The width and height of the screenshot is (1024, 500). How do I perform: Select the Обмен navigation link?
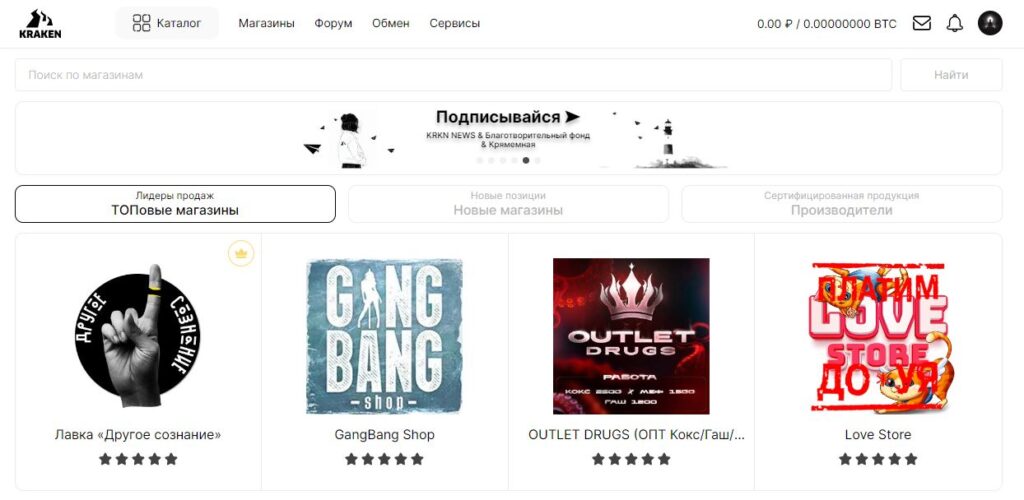(391, 23)
